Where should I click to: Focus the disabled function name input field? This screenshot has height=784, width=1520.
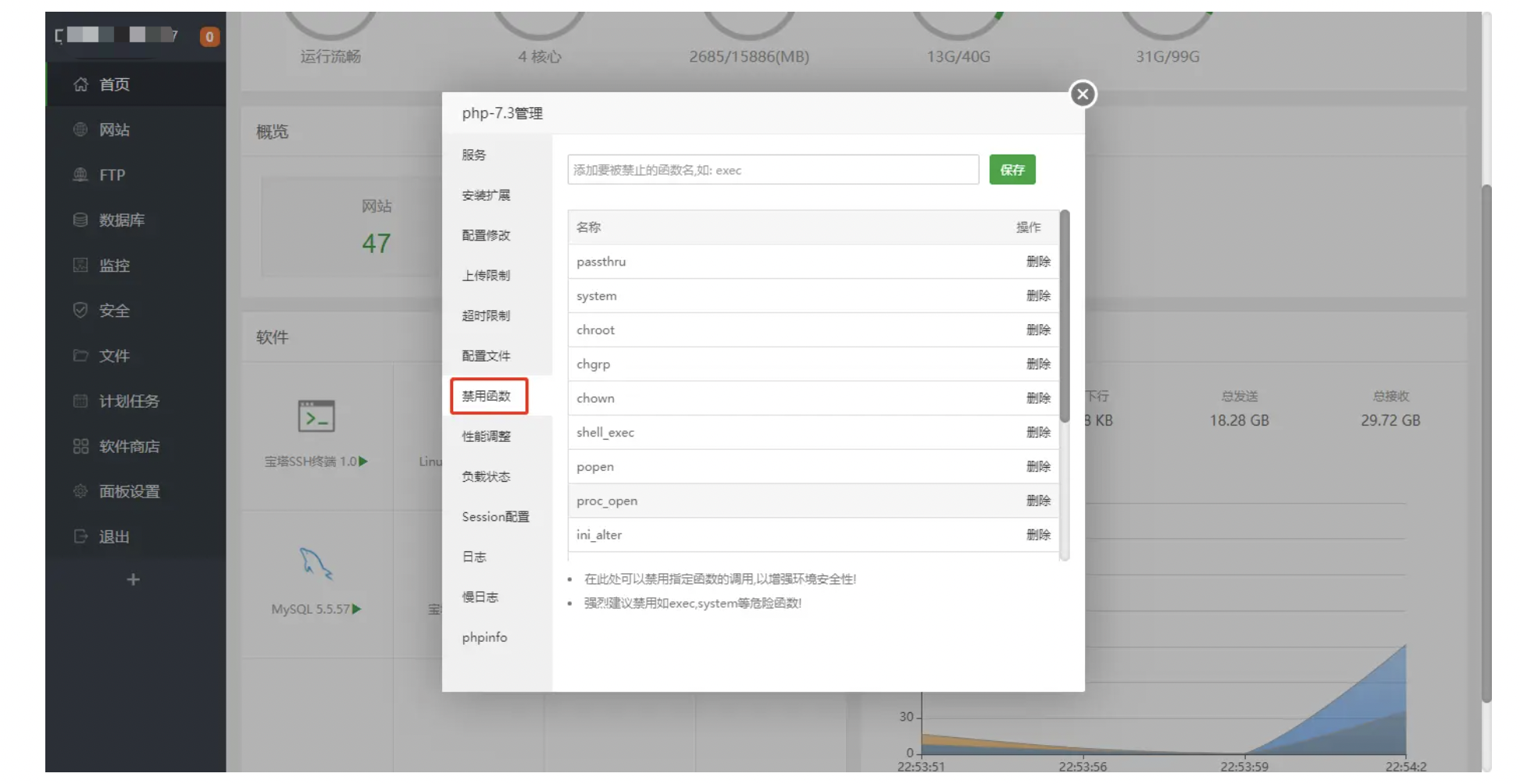click(773, 169)
